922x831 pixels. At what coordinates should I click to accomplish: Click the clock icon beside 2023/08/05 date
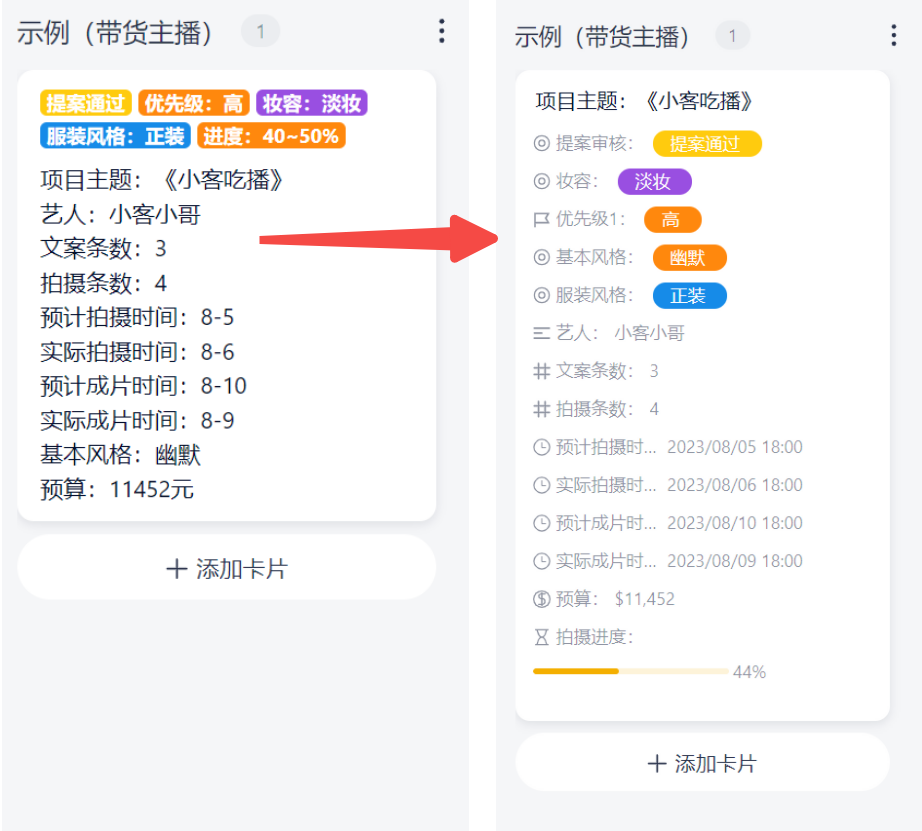click(542, 447)
